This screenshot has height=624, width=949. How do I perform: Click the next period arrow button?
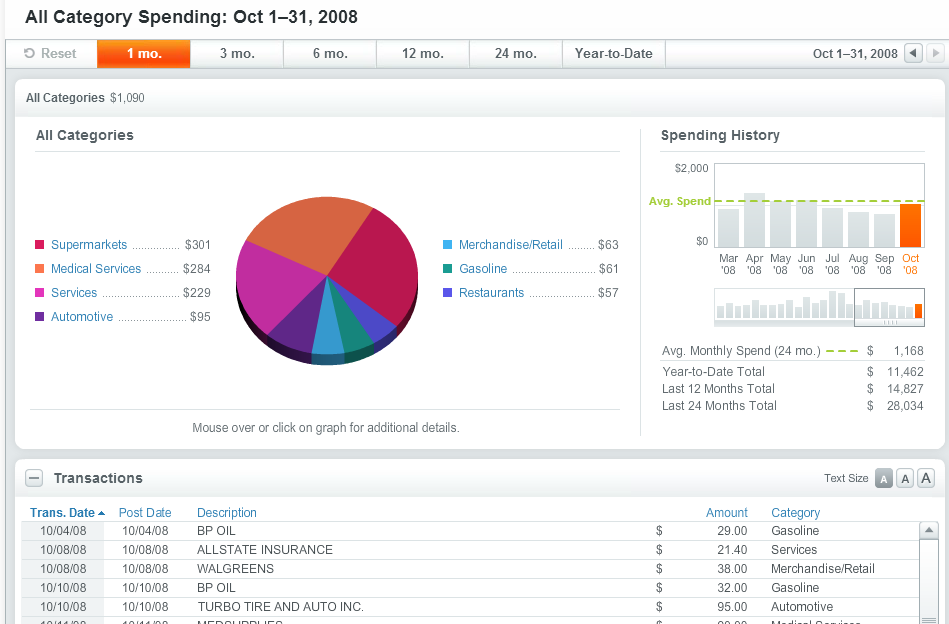(935, 53)
